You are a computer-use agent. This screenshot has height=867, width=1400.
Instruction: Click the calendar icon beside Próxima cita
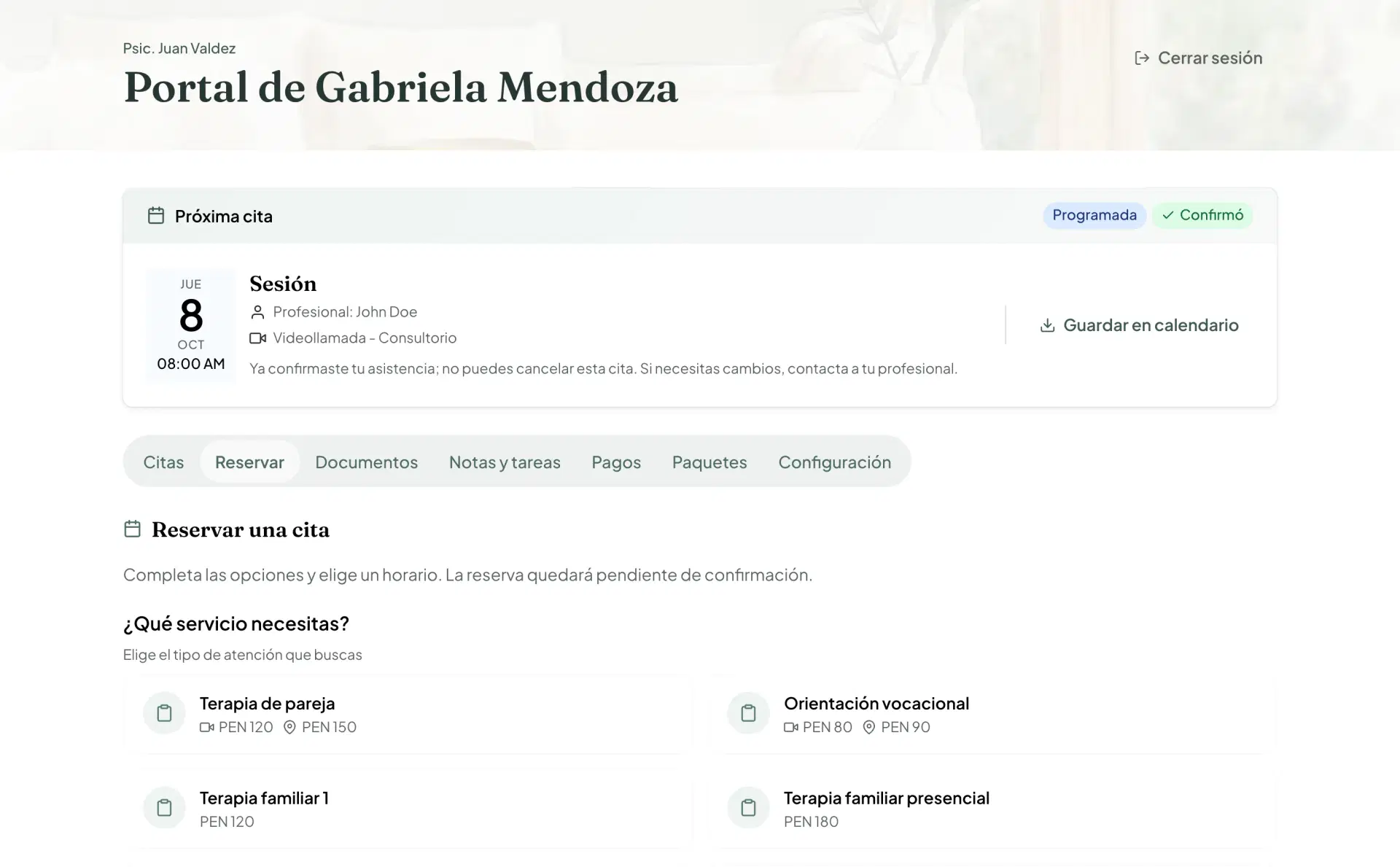point(156,215)
